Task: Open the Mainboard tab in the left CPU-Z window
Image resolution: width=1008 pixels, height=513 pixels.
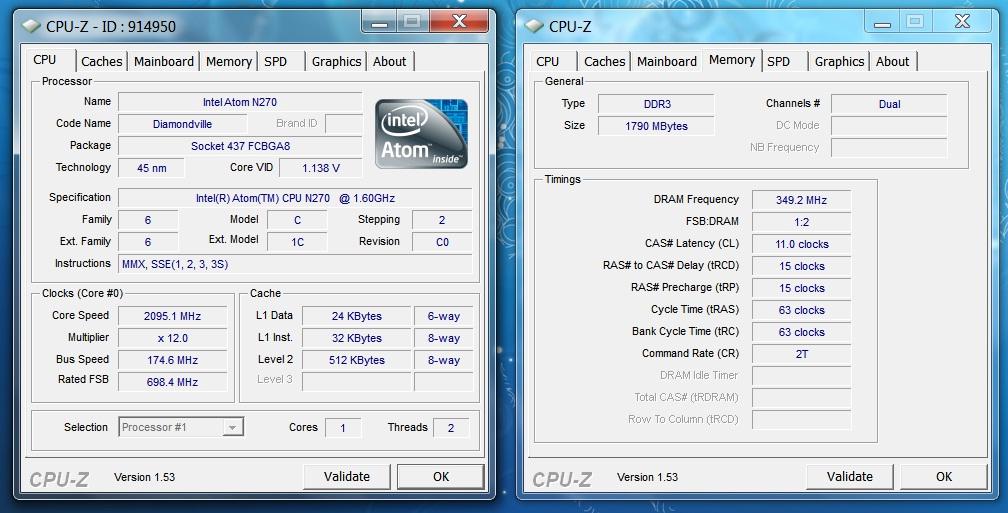Action: 163,62
